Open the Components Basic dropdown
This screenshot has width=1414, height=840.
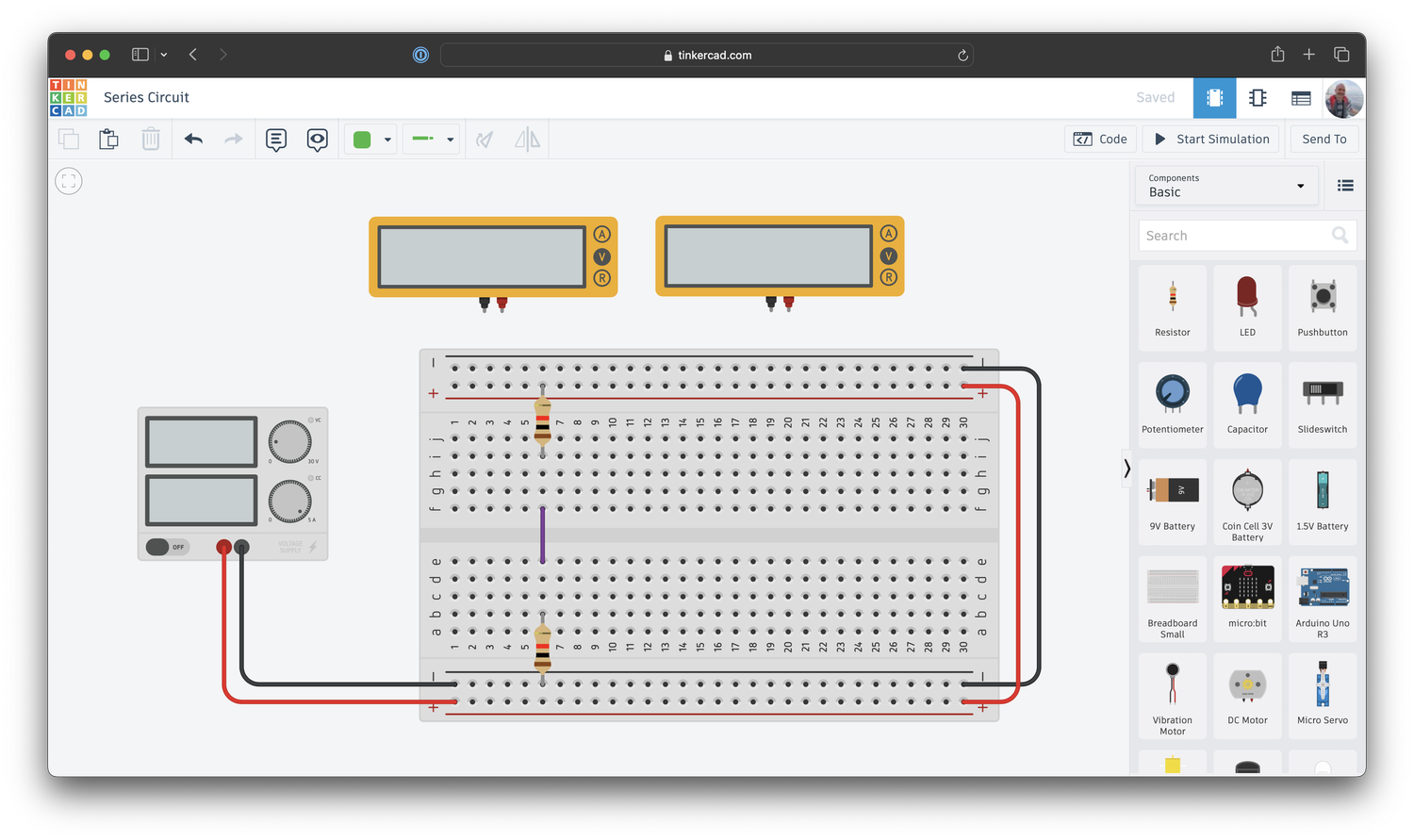1225,186
